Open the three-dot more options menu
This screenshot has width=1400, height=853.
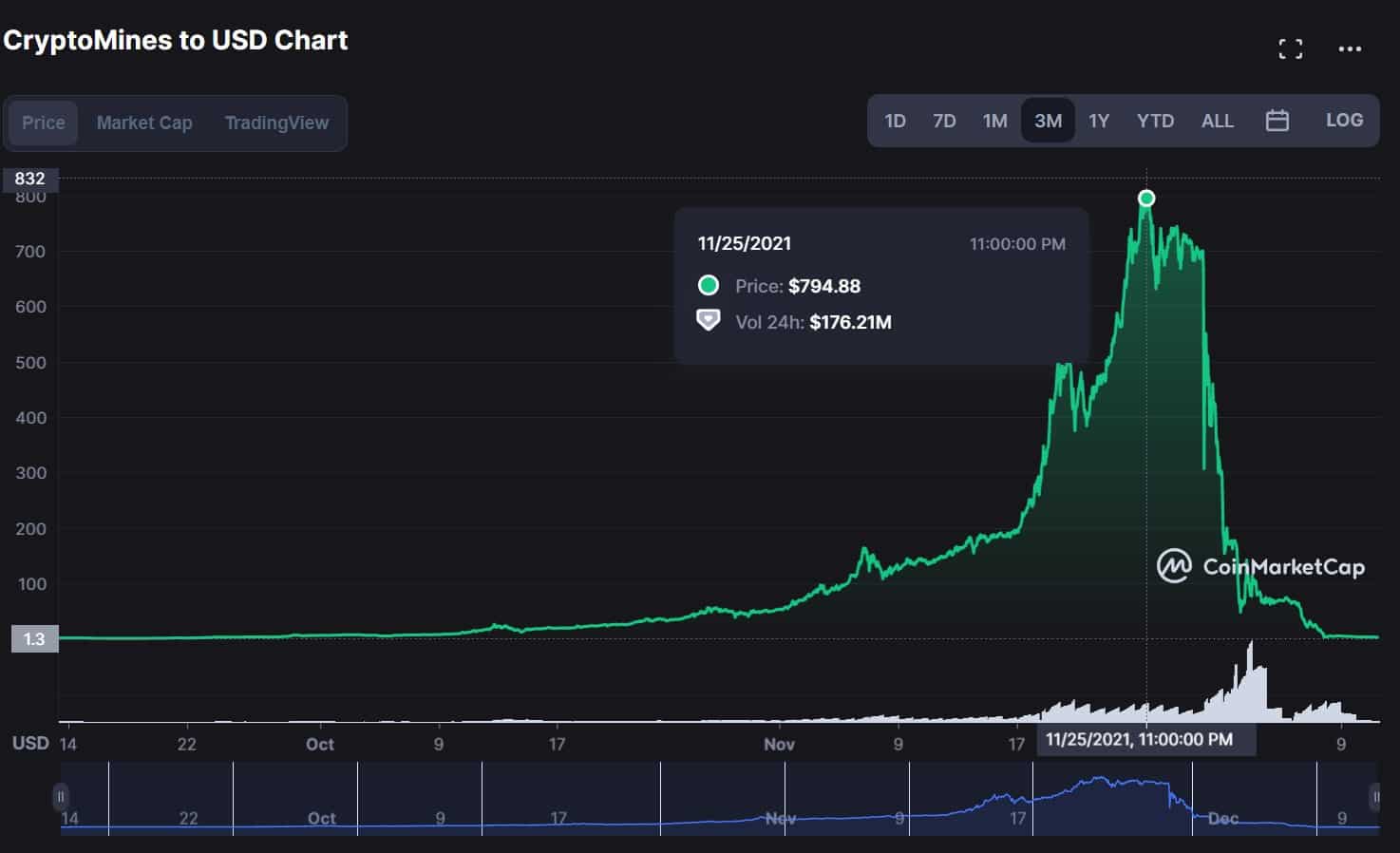(1350, 48)
